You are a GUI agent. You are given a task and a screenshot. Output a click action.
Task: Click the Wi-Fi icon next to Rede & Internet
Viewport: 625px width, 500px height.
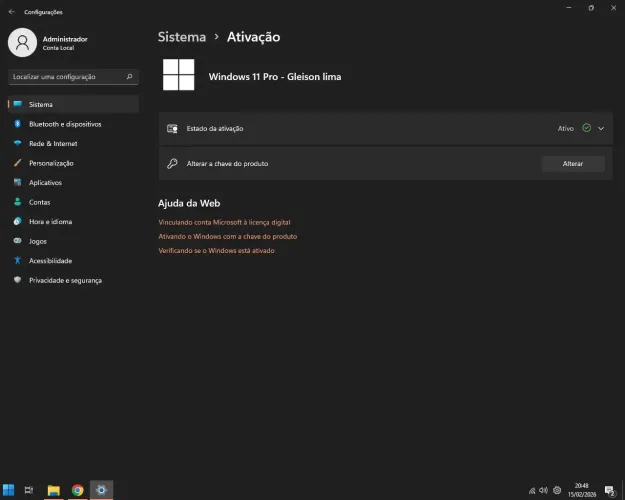18,143
